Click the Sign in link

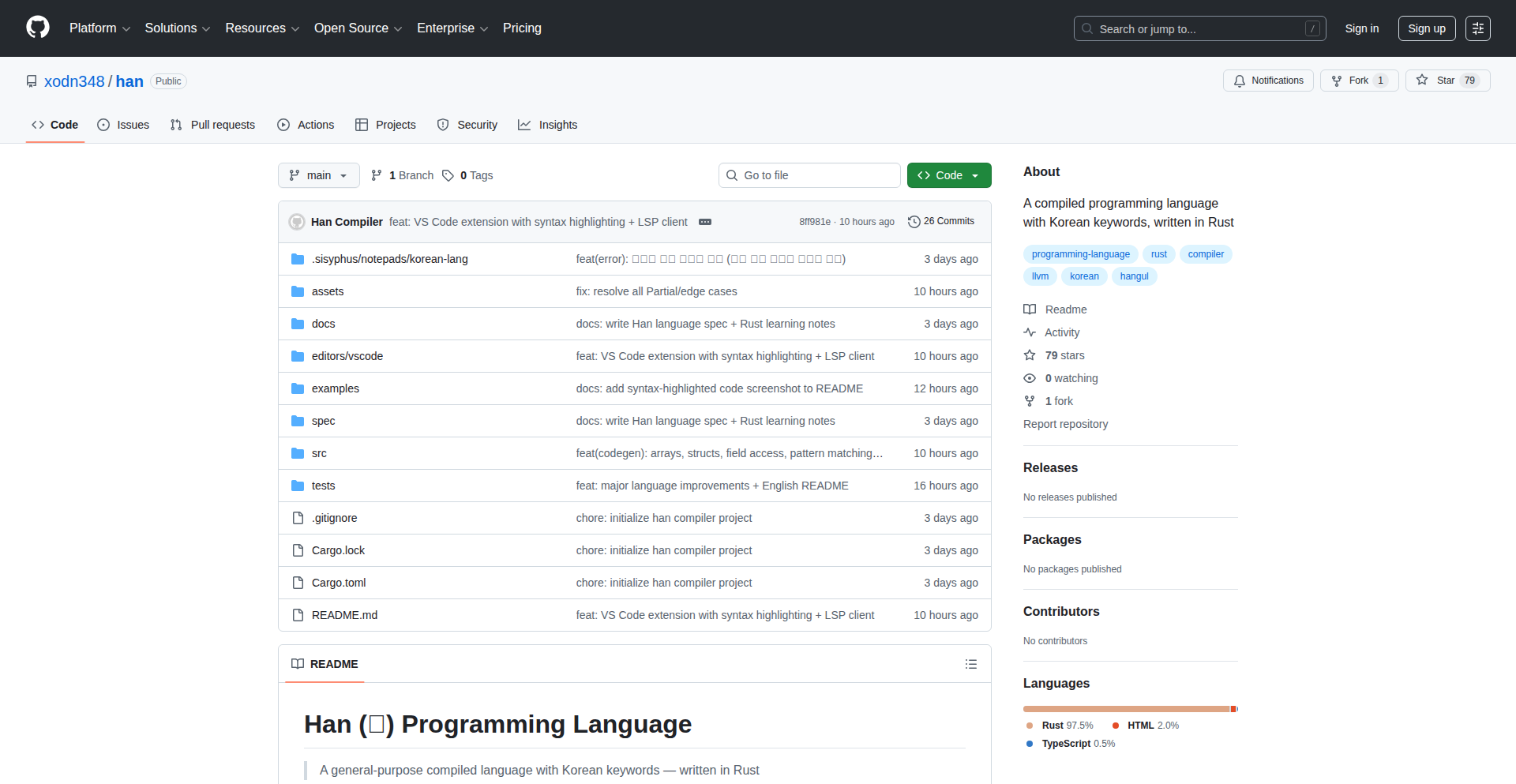click(x=1361, y=28)
